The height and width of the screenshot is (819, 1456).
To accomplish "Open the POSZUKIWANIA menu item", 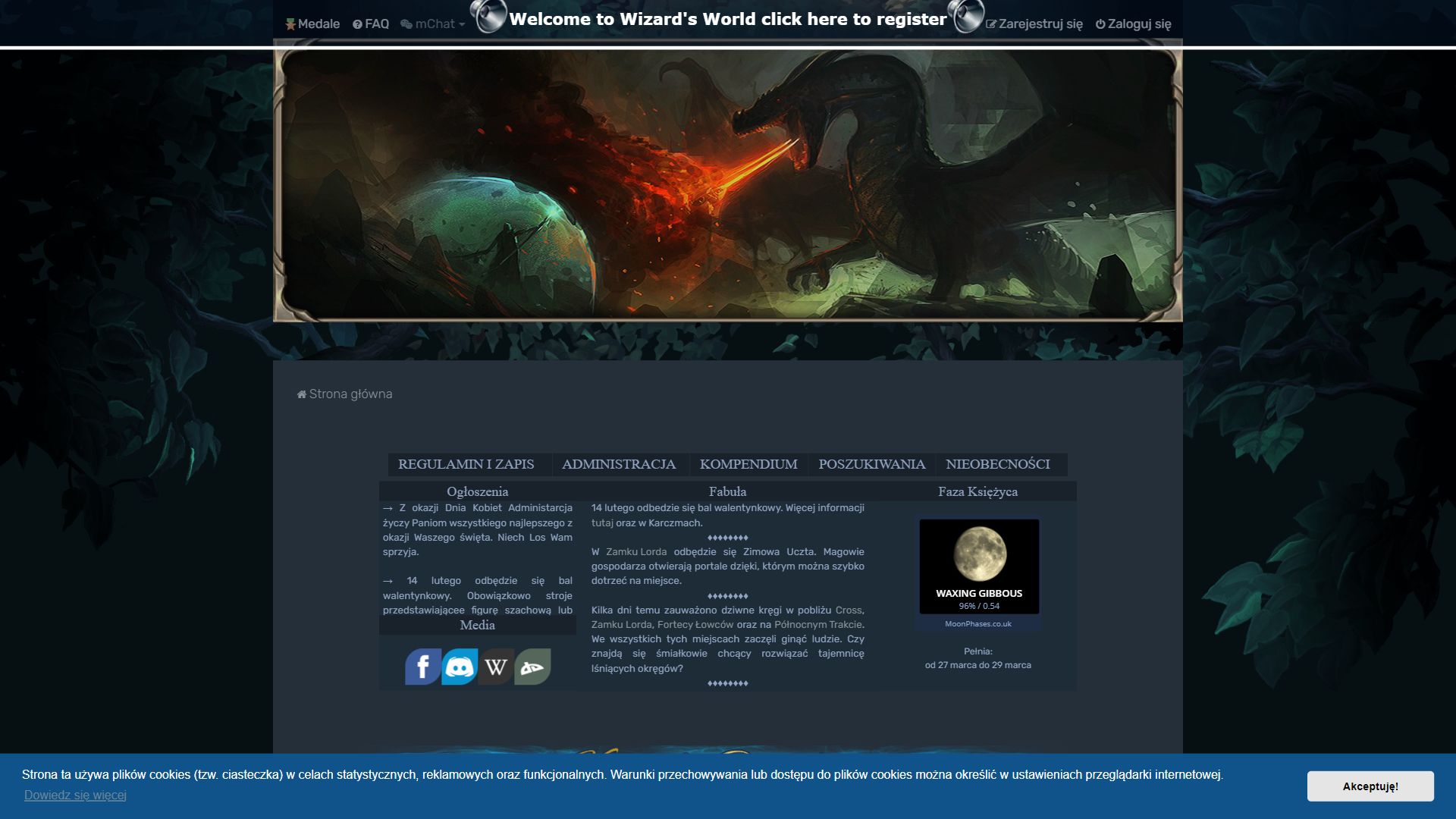I will coord(872,464).
